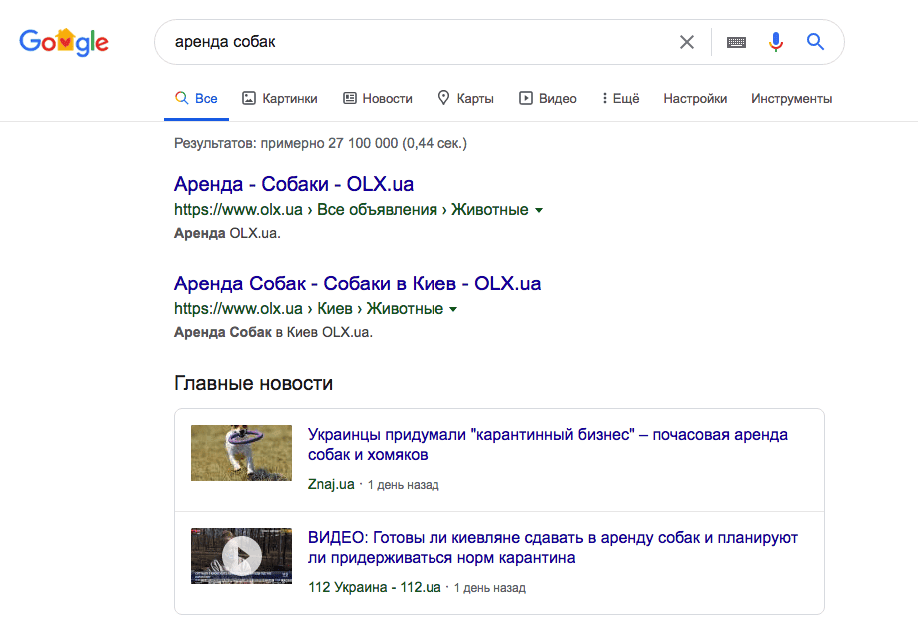Switch to the Новости tab
The image size is (918, 624).
378,98
